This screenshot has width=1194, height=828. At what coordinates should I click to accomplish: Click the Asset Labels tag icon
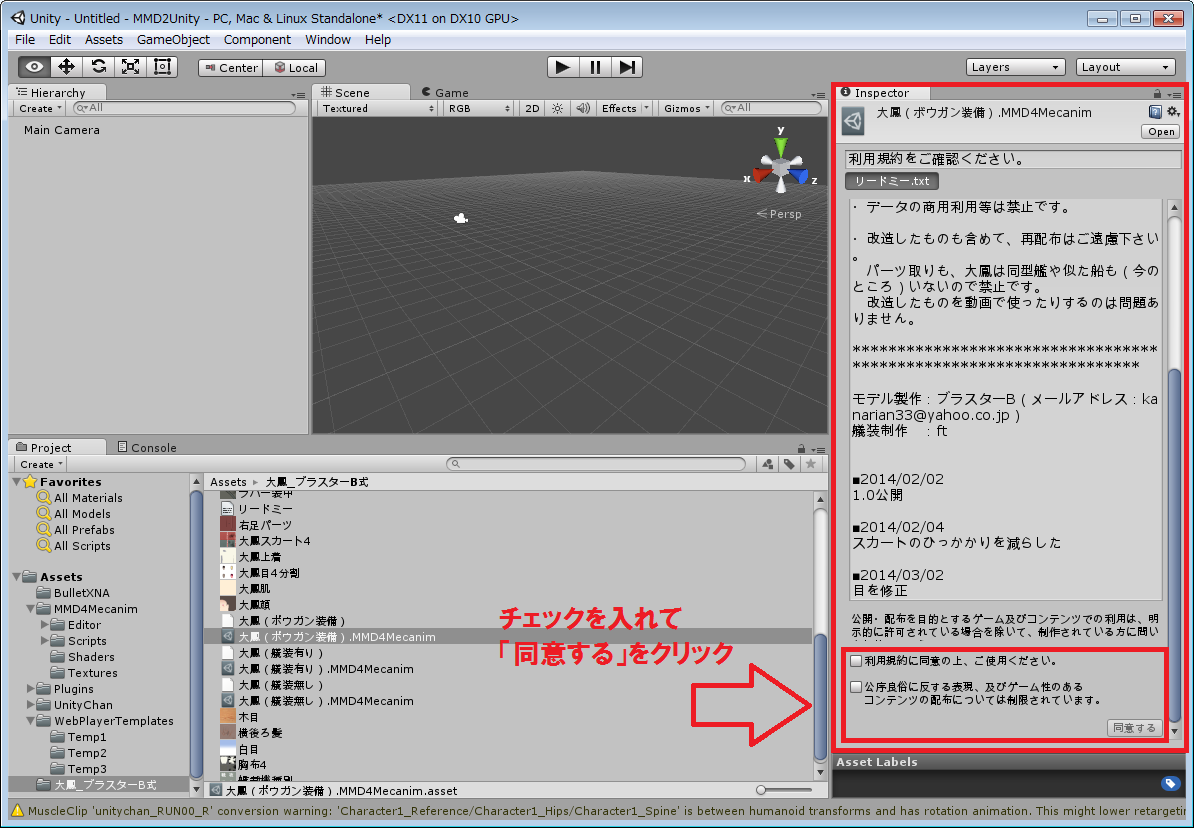coord(1170,783)
